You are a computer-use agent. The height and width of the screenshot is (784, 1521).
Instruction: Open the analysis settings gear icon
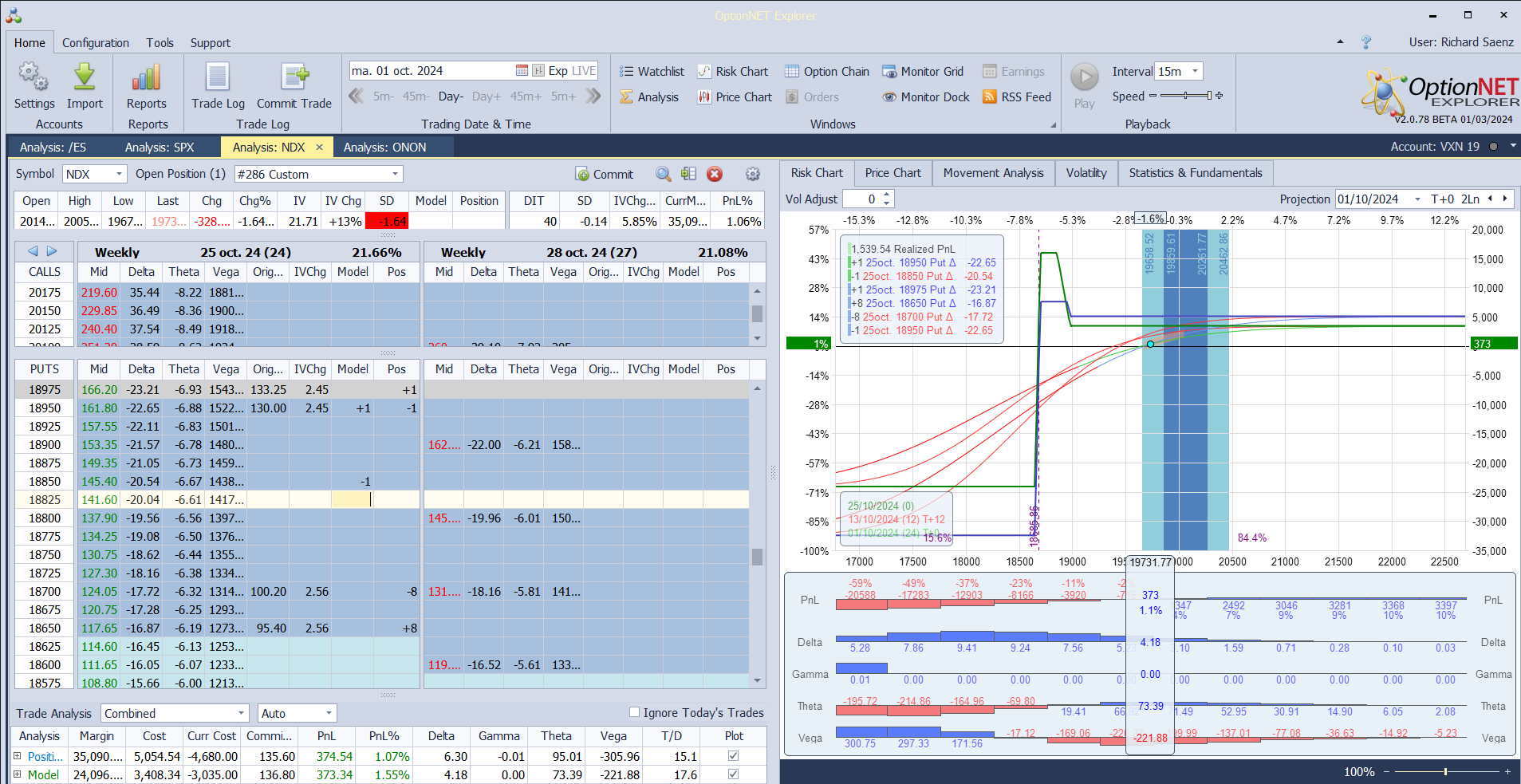point(753,174)
